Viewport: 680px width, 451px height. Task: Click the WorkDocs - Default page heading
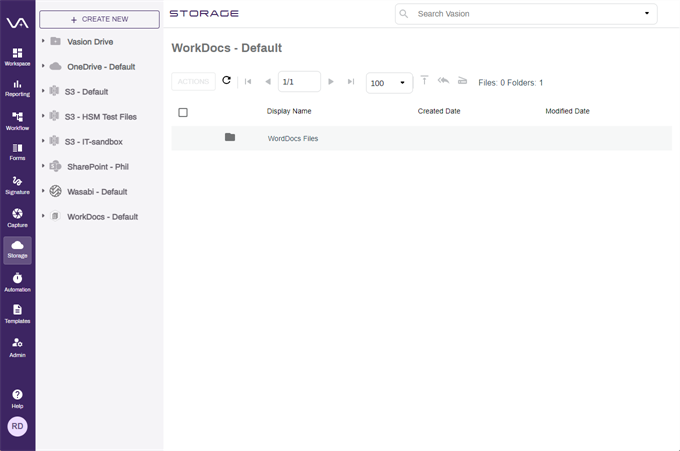click(226, 48)
